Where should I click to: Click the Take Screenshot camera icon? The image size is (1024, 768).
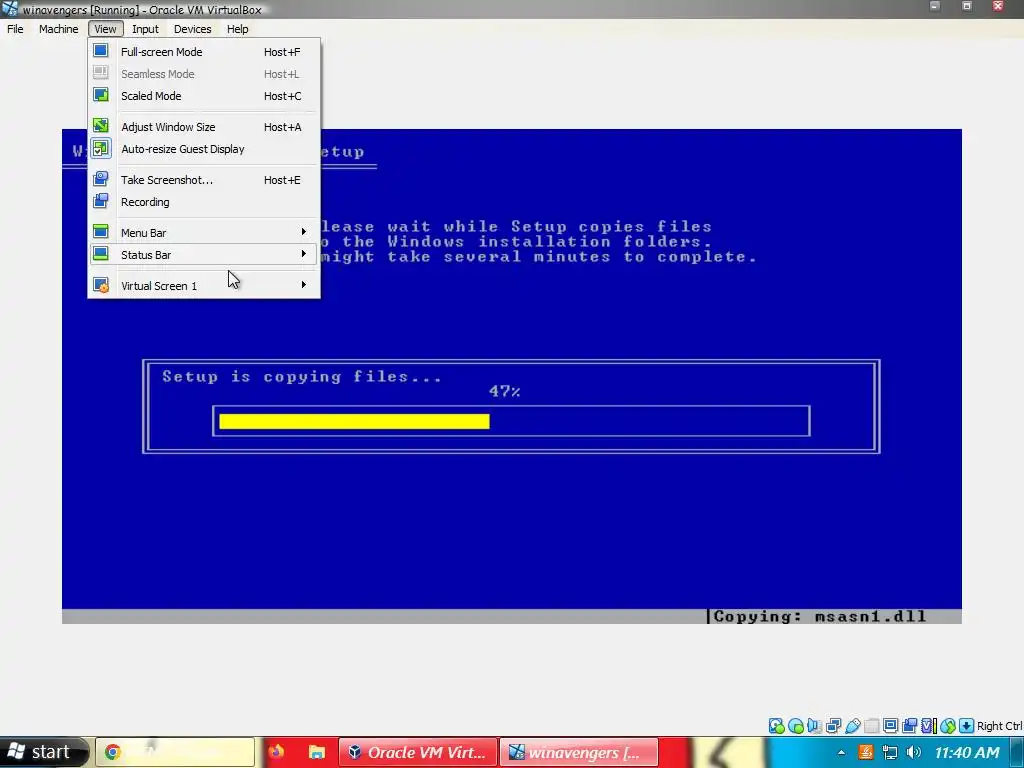tap(101, 179)
